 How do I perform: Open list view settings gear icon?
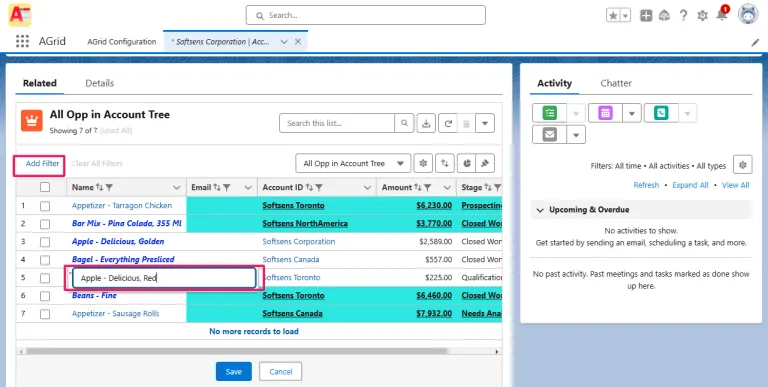click(423, 164)
